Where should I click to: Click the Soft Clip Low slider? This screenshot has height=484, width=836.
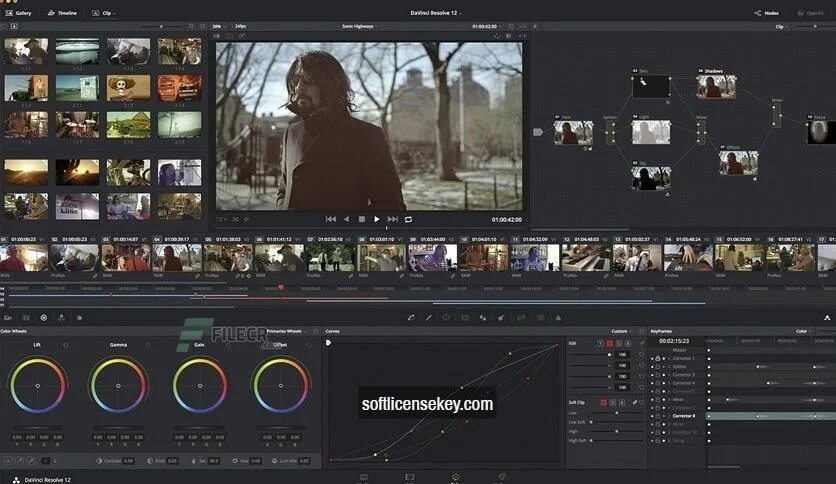(617, 413)
